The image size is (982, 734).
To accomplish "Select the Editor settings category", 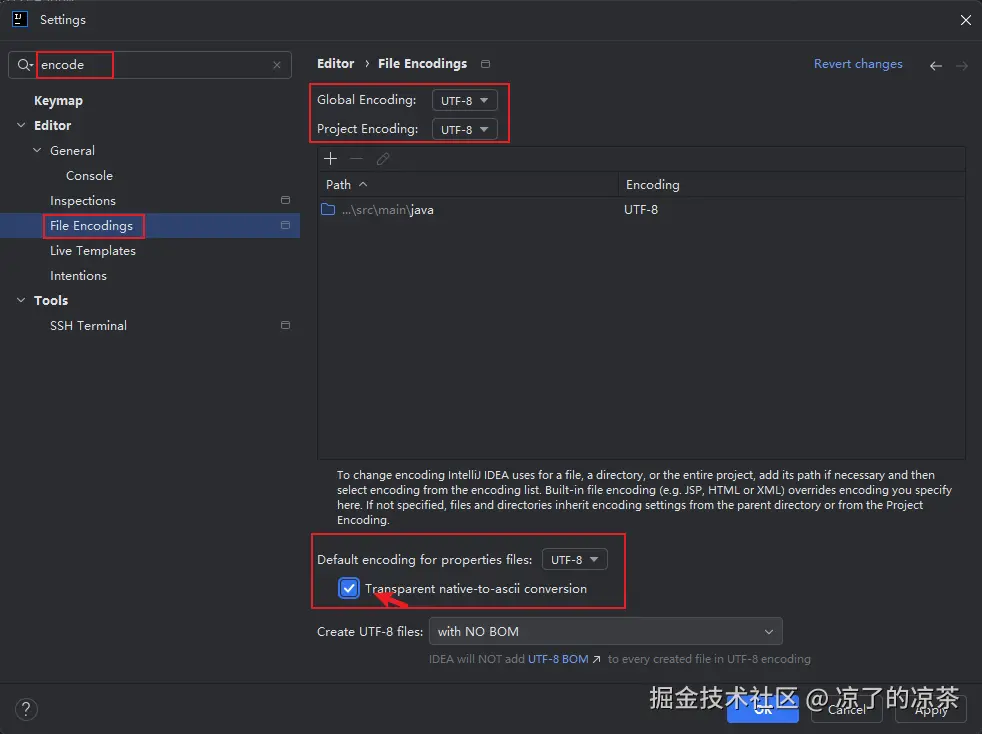I will pyautogui.click(x=53, y=125).
